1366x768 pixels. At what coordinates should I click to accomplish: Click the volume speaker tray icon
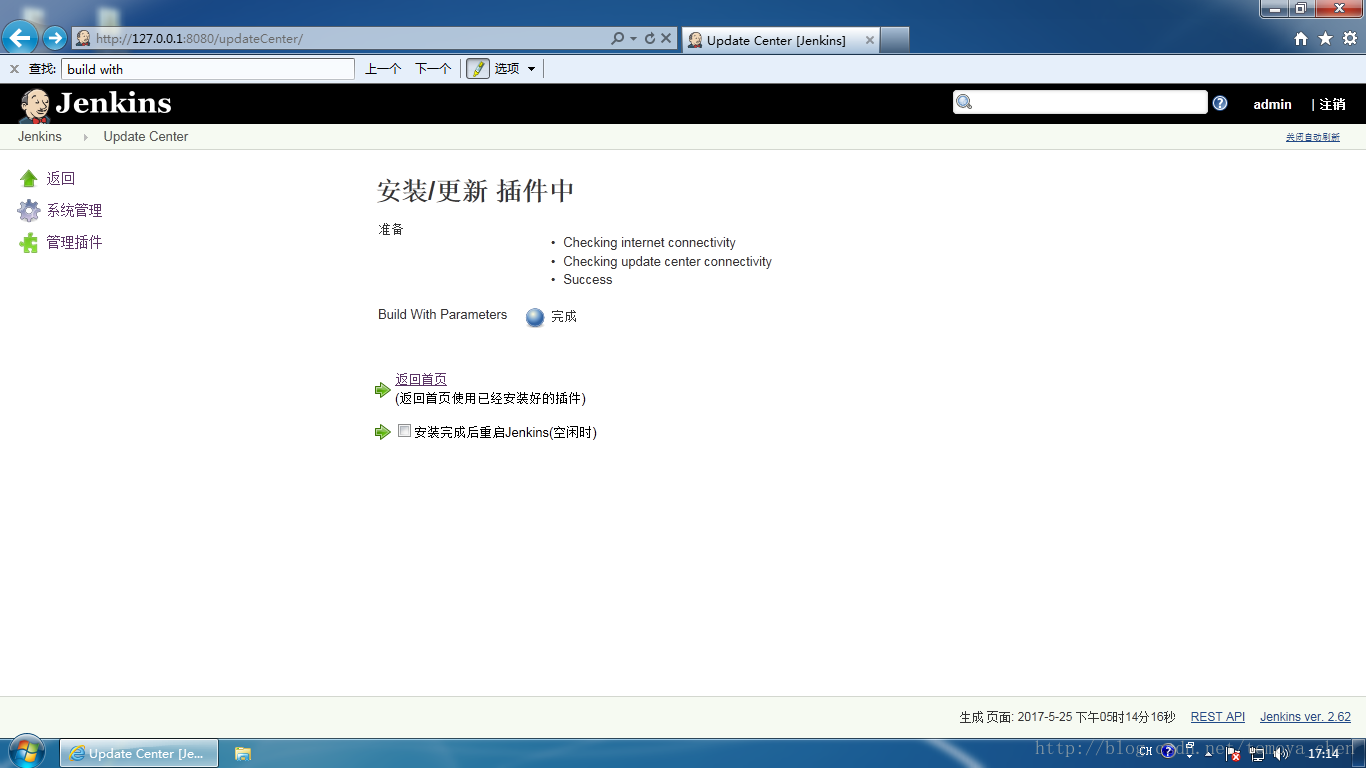click(1280, 754)
